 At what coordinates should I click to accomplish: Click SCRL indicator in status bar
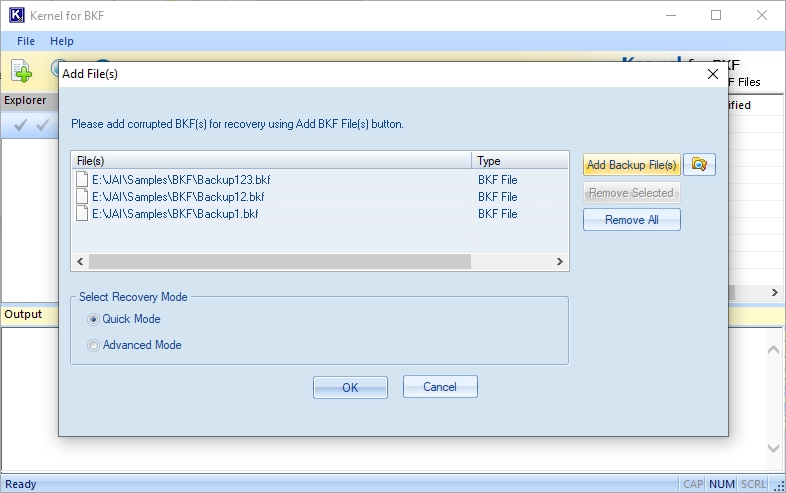click(x=753, y=484)
